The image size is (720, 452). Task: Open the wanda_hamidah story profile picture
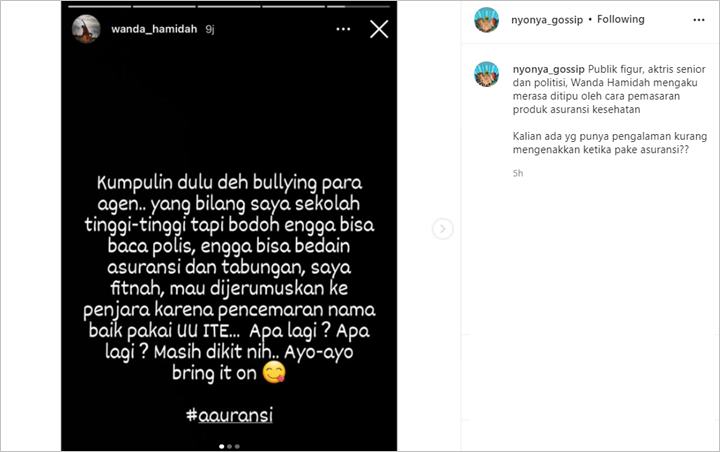coord(86,29)
